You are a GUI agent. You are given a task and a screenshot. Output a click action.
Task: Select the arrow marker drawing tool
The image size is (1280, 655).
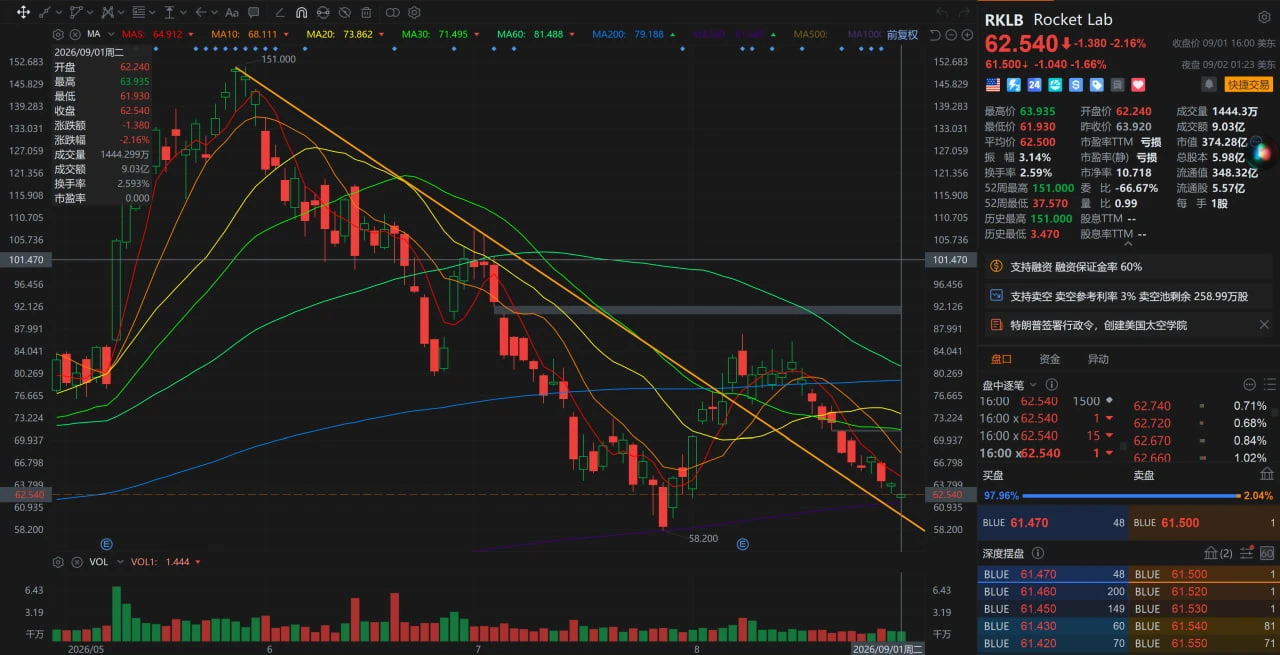pos(201,12)
